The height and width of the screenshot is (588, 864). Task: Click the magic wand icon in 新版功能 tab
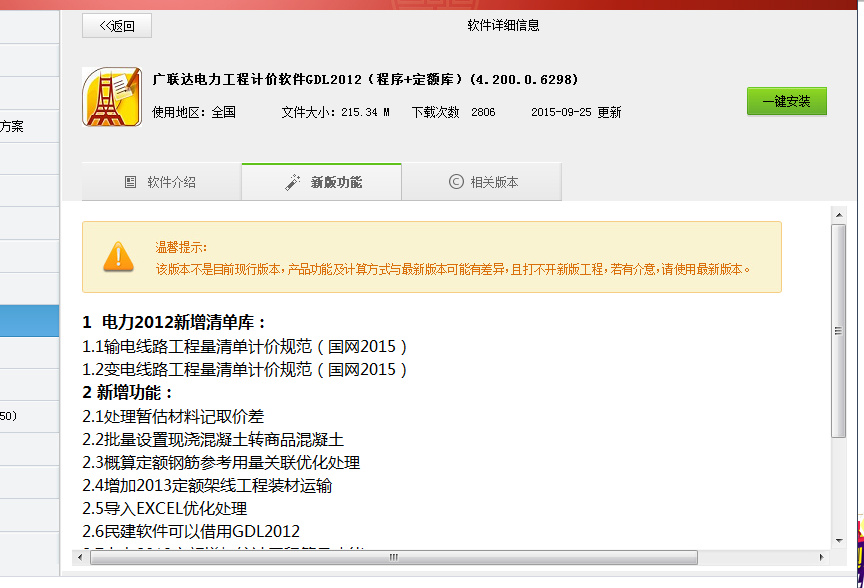click(x=293, y=182)
